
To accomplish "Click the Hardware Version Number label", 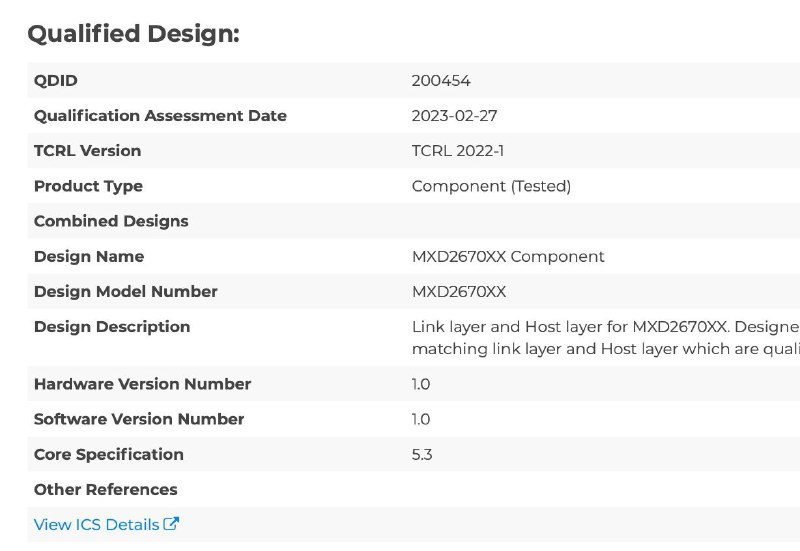I will (142, 384).
